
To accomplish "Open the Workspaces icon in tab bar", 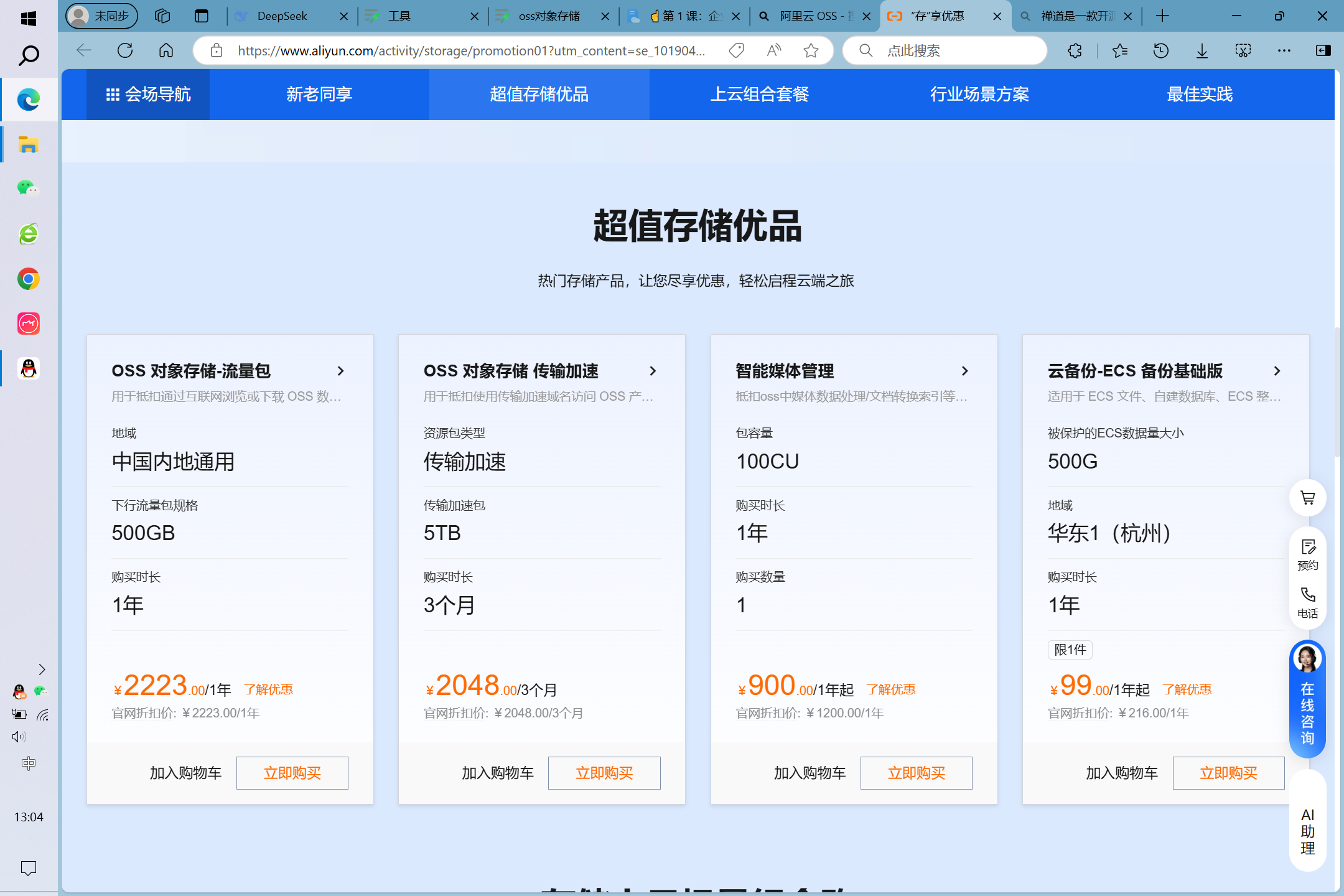I will click(x=162, y=16).
